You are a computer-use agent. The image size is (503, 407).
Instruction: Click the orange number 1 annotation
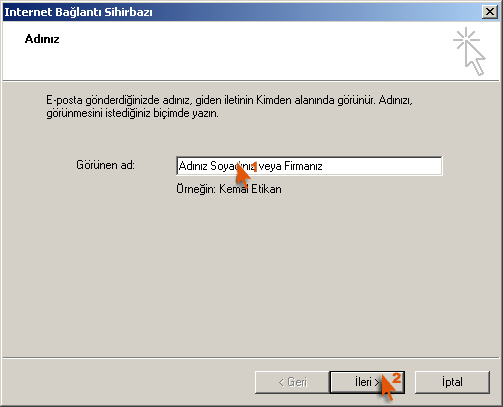coord(254,167)
